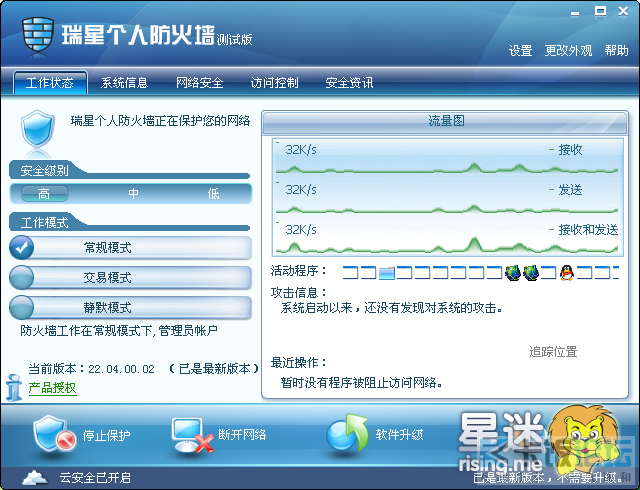Maximize the firewall window
The height and width of the screenshot is (490, 640).
600,11
